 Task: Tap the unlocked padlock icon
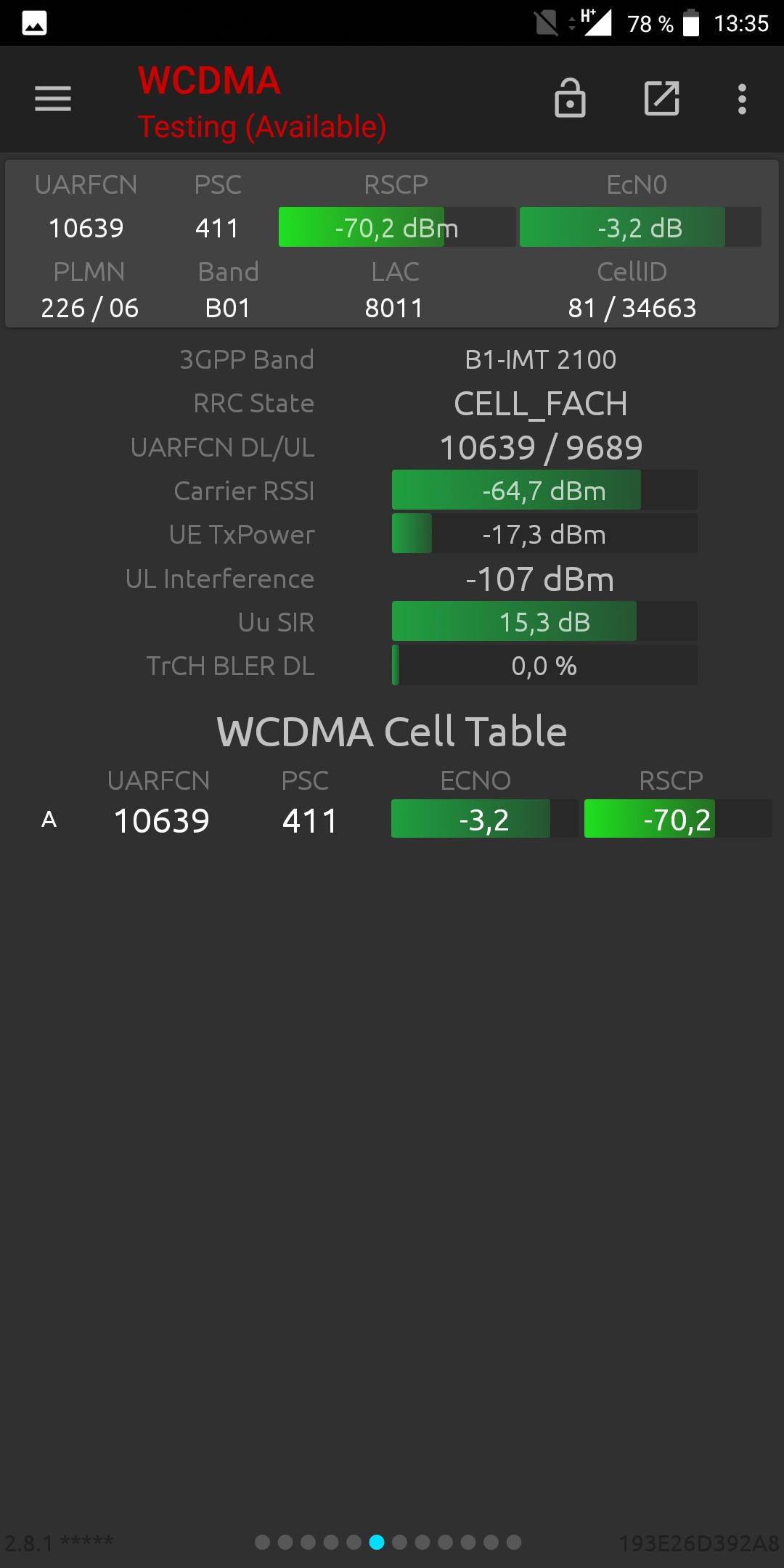point(570,99)
